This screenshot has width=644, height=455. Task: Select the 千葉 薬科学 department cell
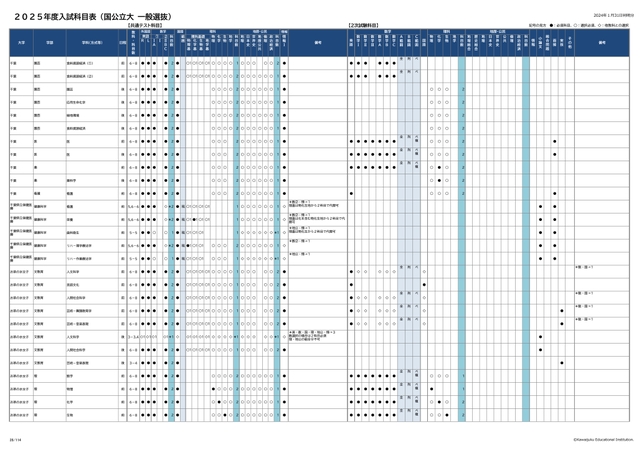[72, 179]
